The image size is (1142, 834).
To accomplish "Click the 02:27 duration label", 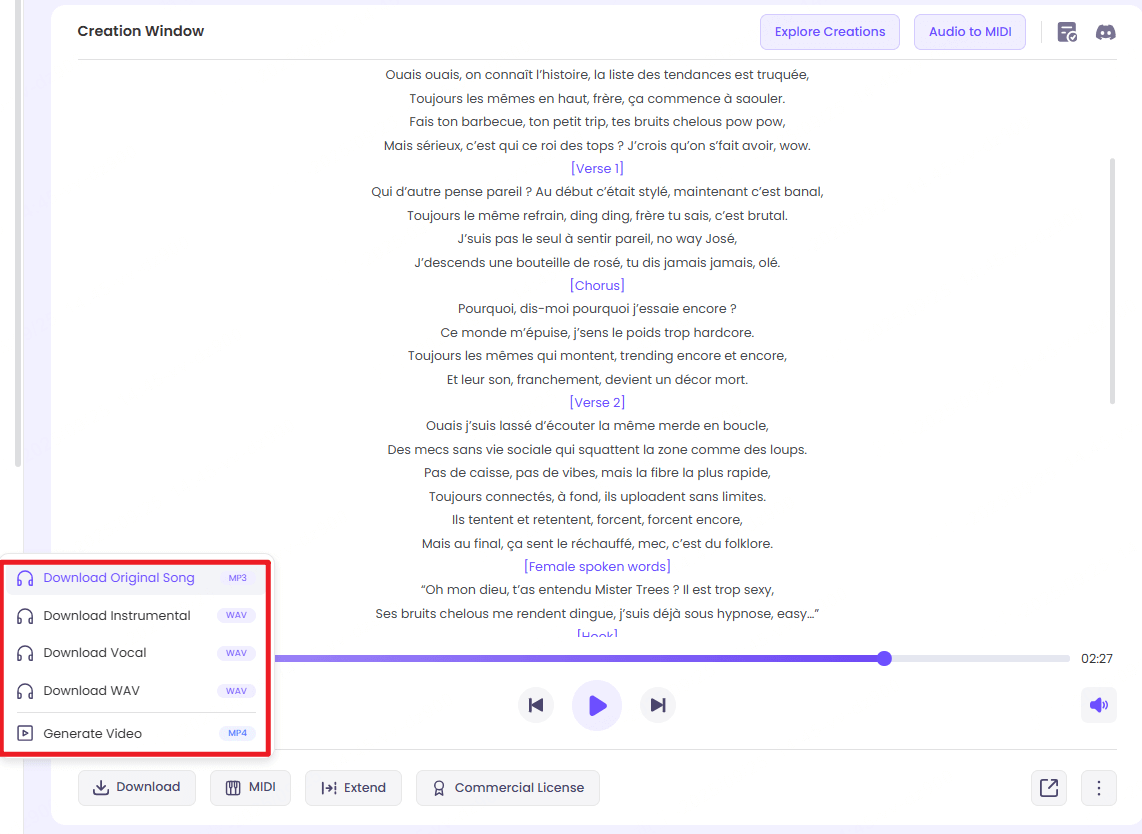I will [1096, 658].
